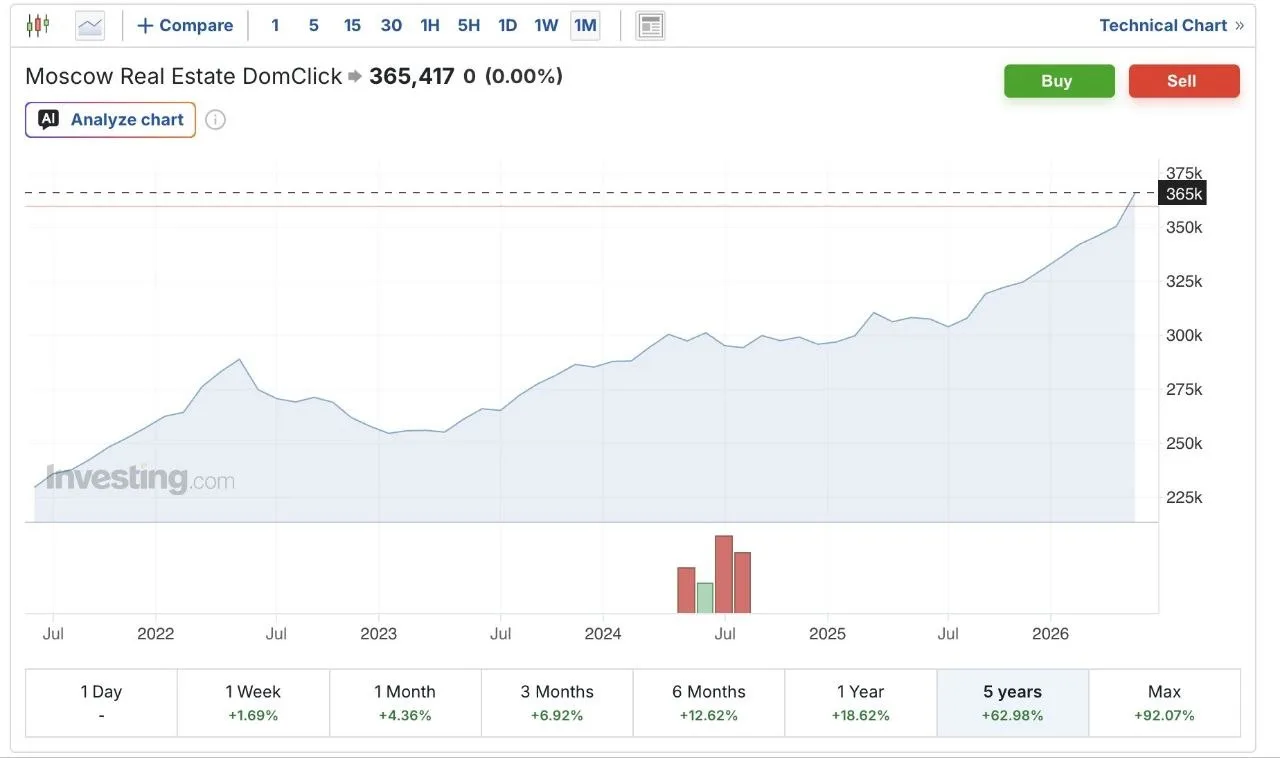Set interval to 30 minutes
This screenshot has height=758, width=1280.
(391, 25)
